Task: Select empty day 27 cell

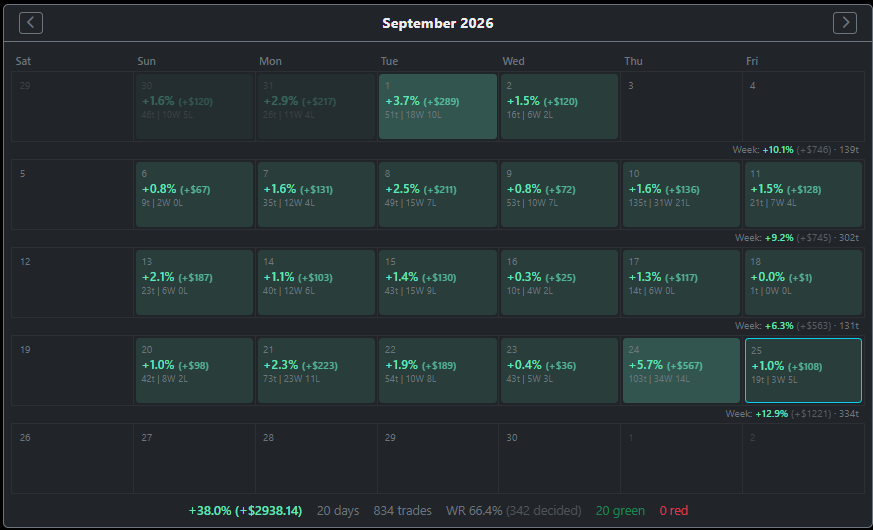Action: tap(194, 458)
